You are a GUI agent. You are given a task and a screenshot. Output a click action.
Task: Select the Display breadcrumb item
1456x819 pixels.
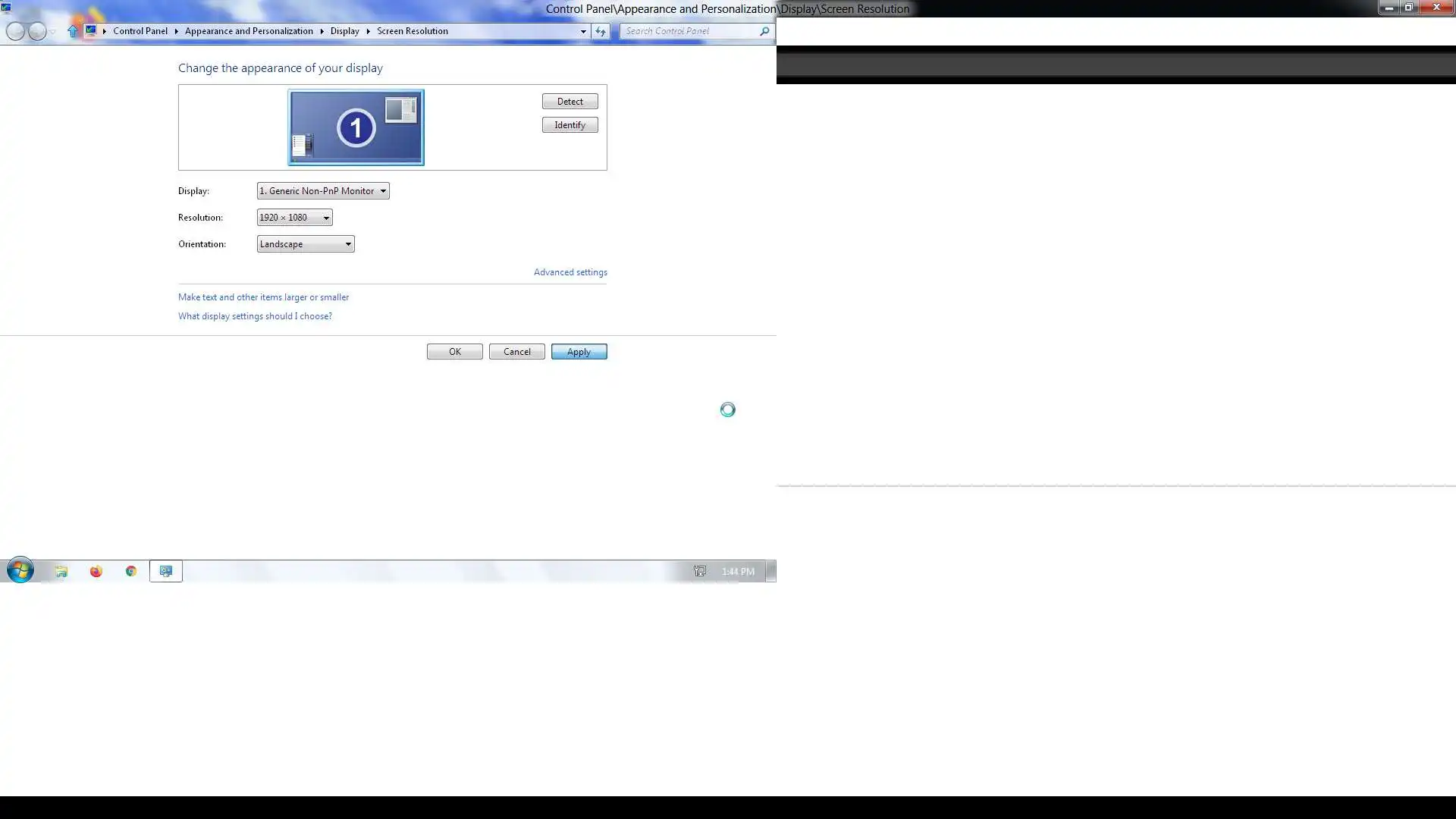coord(344,31)
